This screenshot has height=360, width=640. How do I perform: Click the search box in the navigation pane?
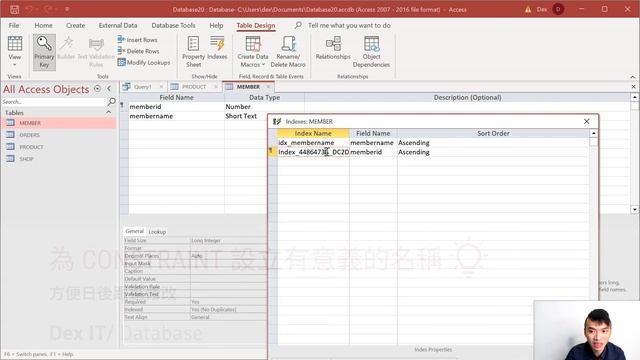pyautogui.click(x=53, y=102)
